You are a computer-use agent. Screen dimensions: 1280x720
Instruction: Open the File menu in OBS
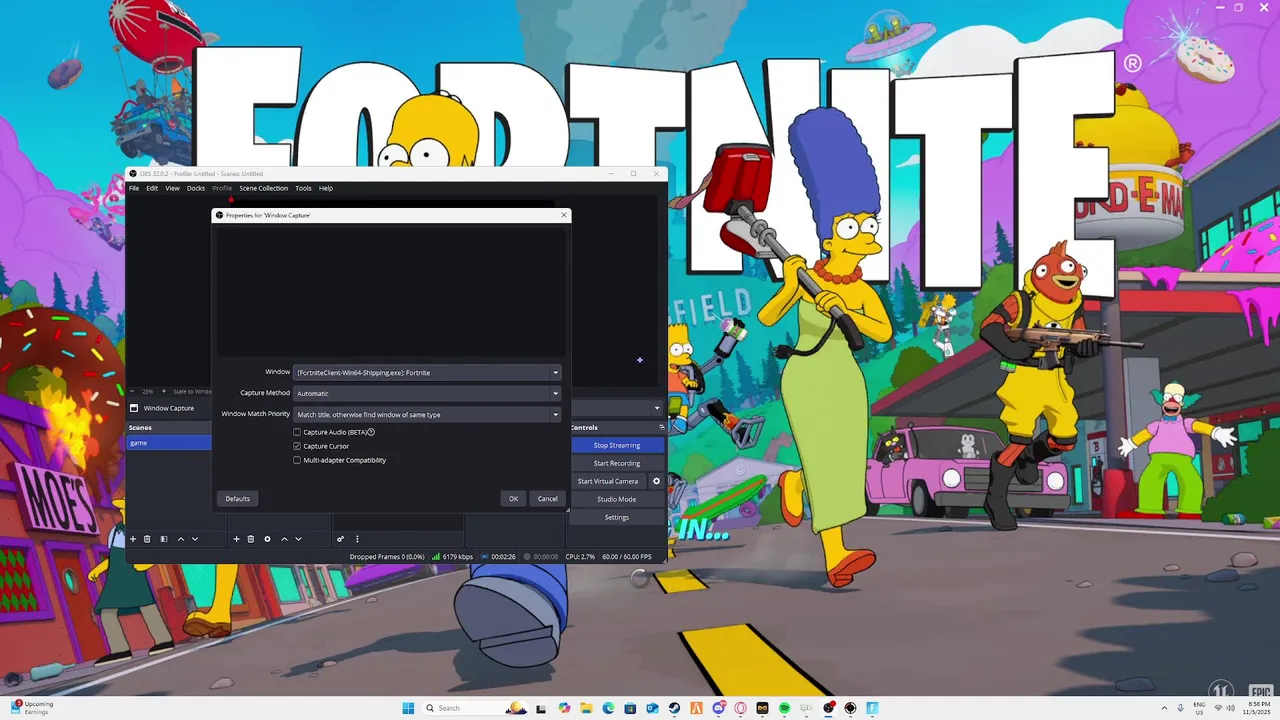pos(134,188)
